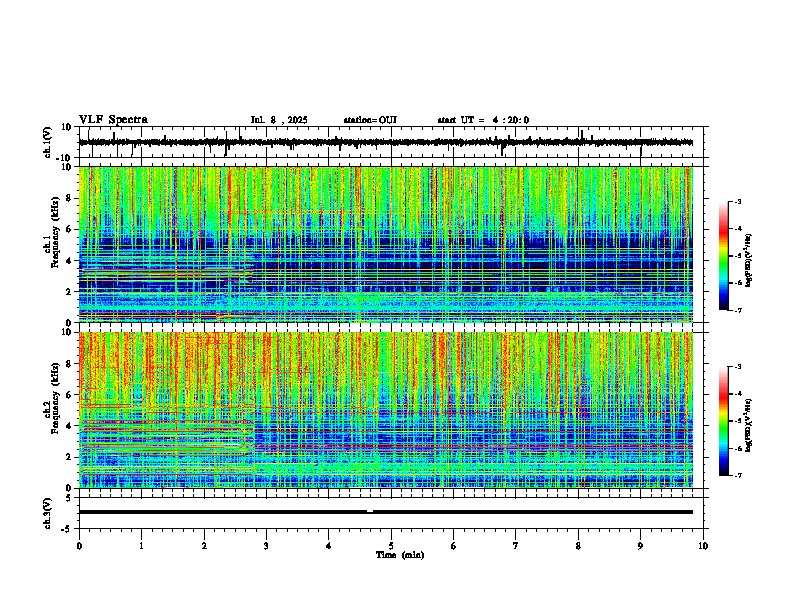Image resolution: width=792 pixels, height=612 pixels.
Task: Click time axis tick label "1"
Action: 141,546
